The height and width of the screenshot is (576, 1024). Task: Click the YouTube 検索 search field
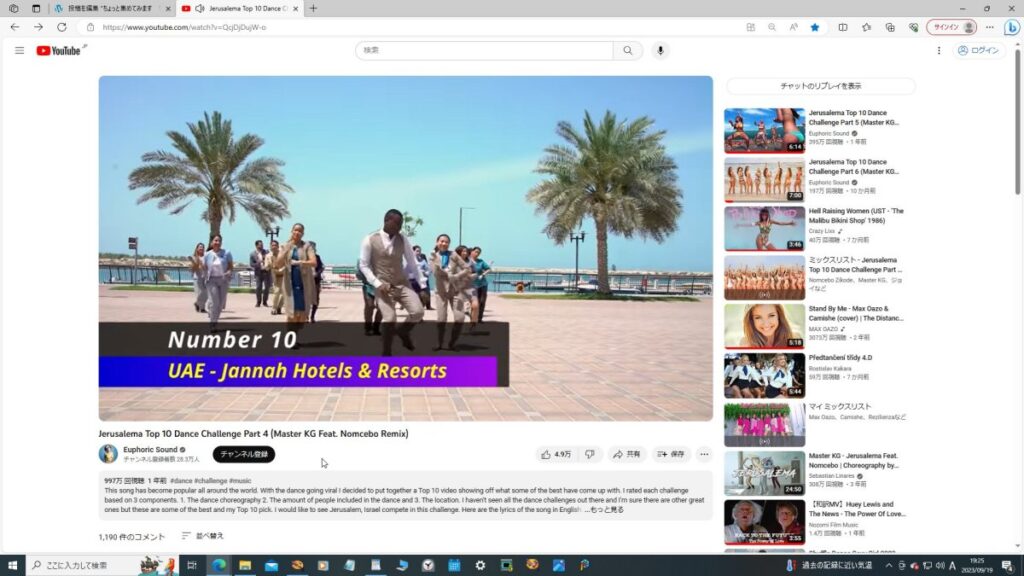click(x=484, y=50)
